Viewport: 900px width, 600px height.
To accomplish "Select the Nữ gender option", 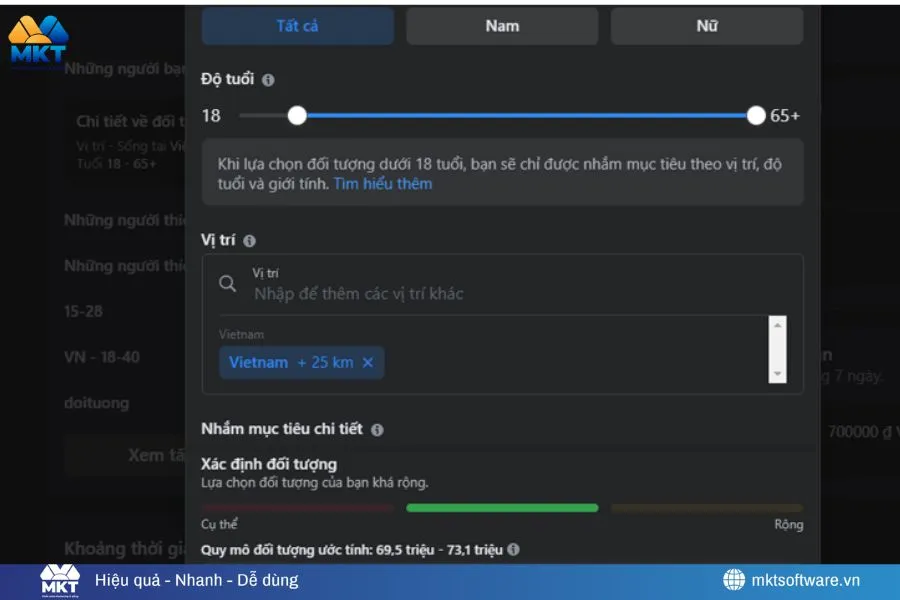I will pos(706,25).
